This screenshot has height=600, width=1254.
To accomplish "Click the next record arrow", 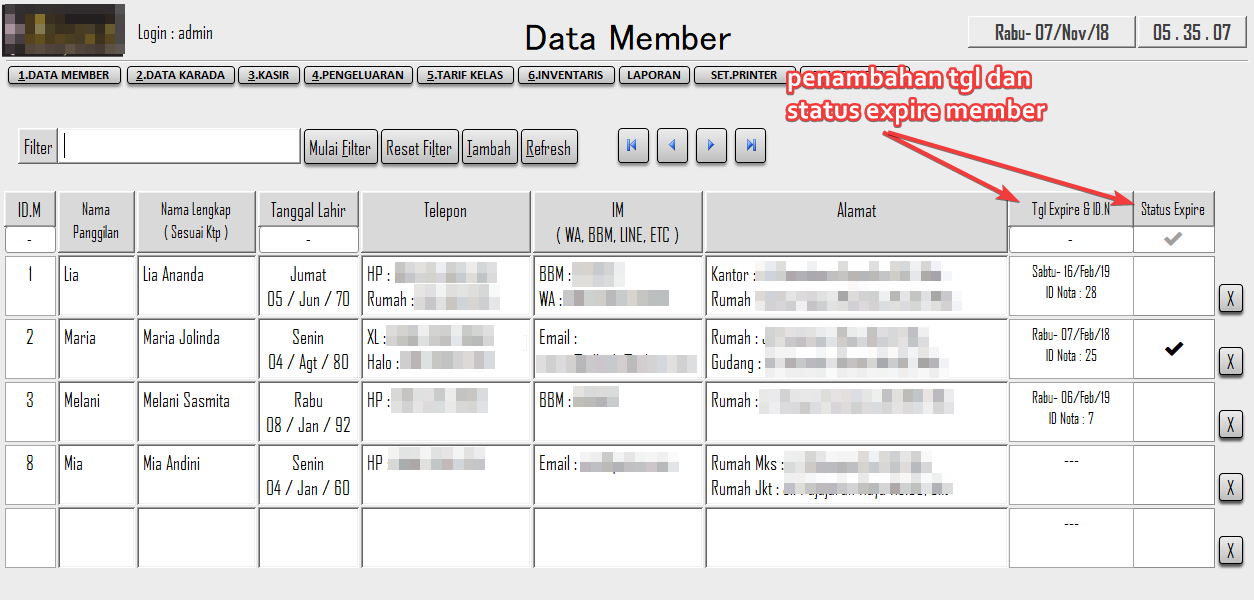I will coord(710,146).
